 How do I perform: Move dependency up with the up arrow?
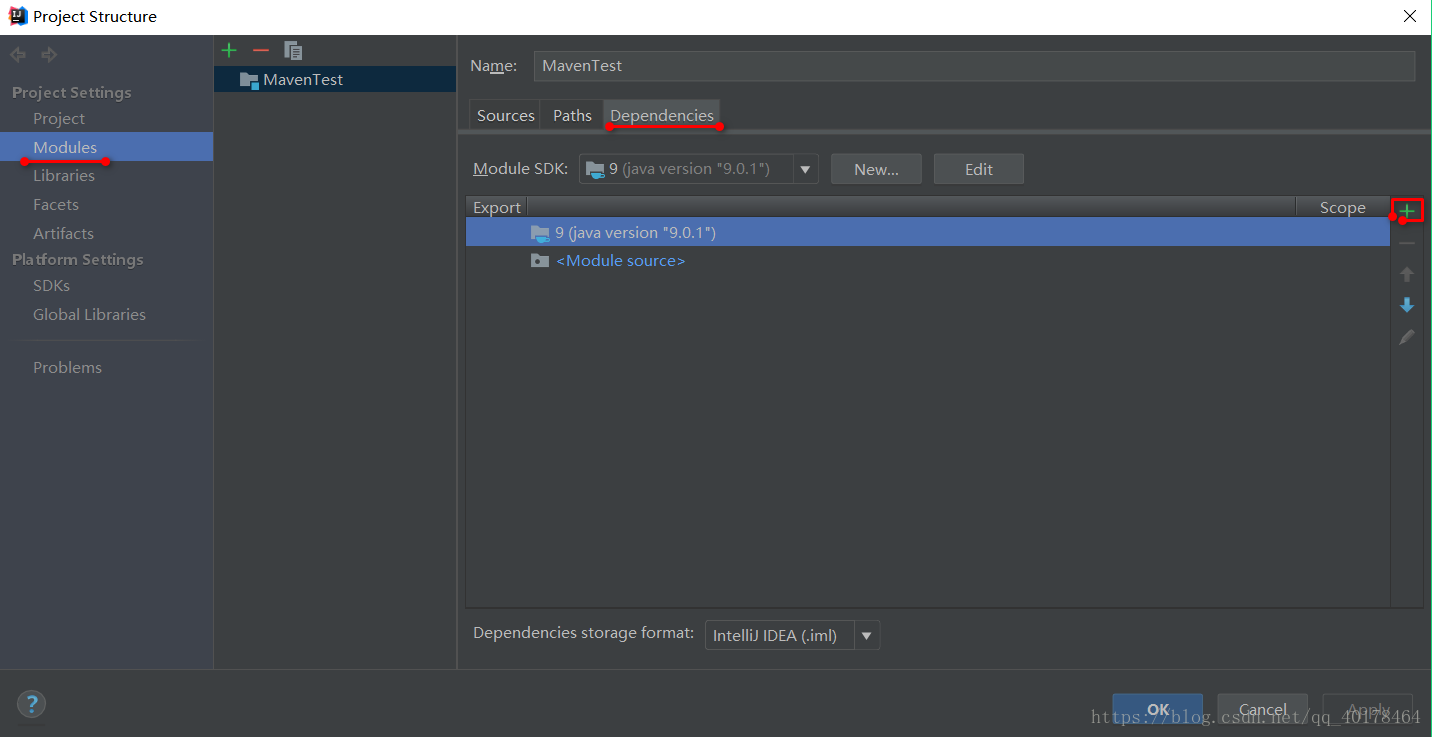point(1407,274)
